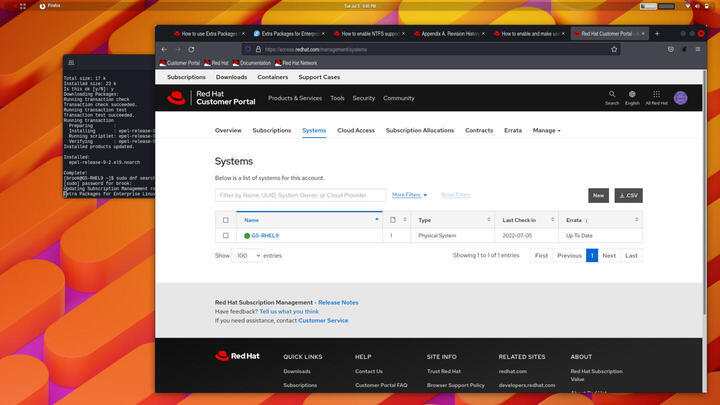Click the Errata column info icon
Viewport: 720px width, 405px height.
pos(586,220)
